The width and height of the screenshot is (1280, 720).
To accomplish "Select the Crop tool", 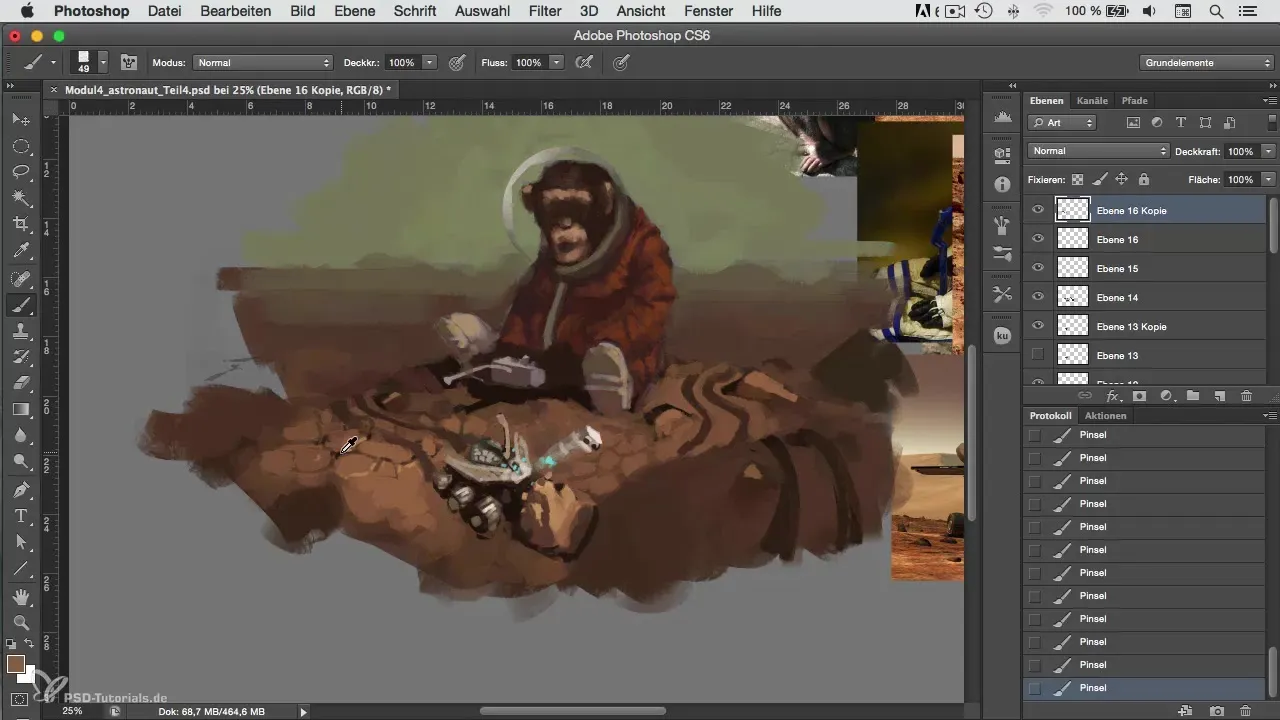I will (x=20, y=225).
